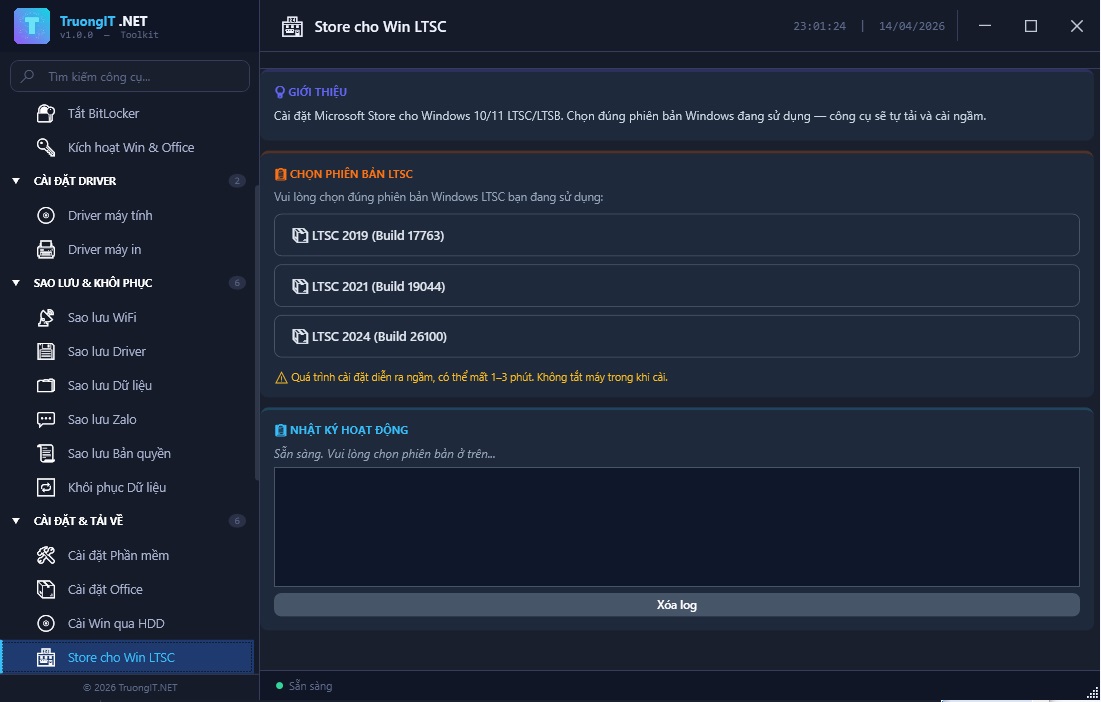This screenshot has height=702, width=1101.
Task: Focus the Tìm kiếm công cụ search box
Action: pyautogui.click(x=140, y=76)
